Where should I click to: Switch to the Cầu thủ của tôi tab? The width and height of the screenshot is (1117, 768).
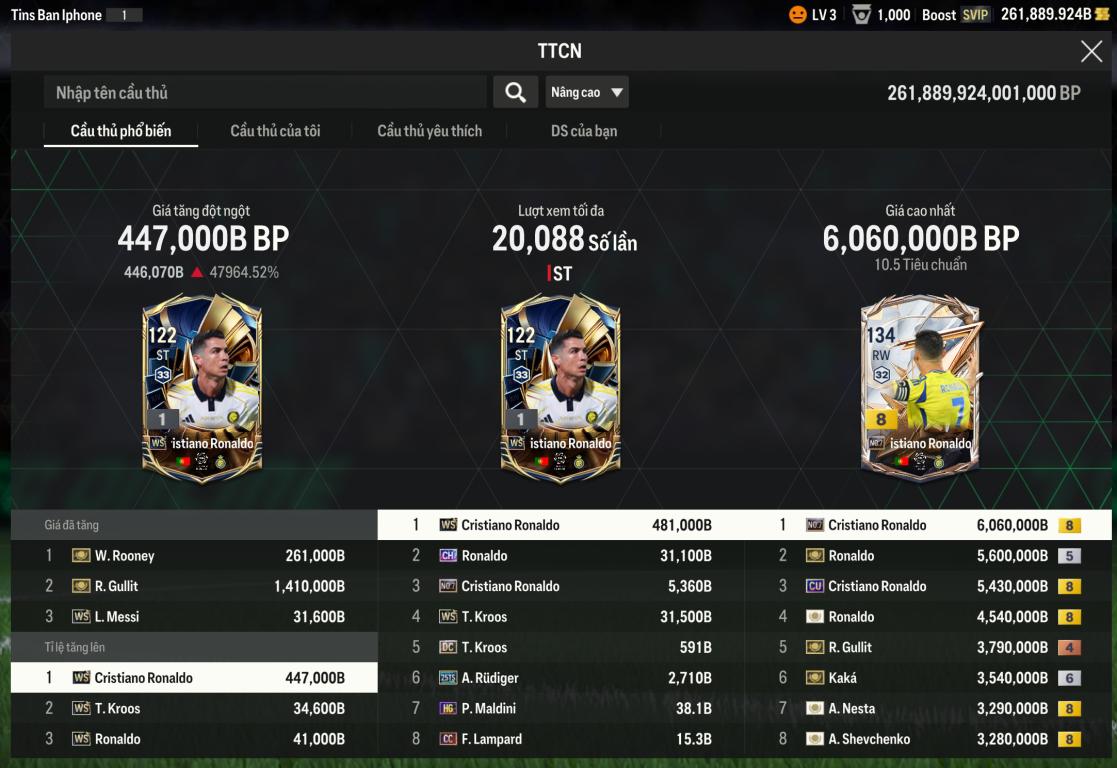click(275, 131)
